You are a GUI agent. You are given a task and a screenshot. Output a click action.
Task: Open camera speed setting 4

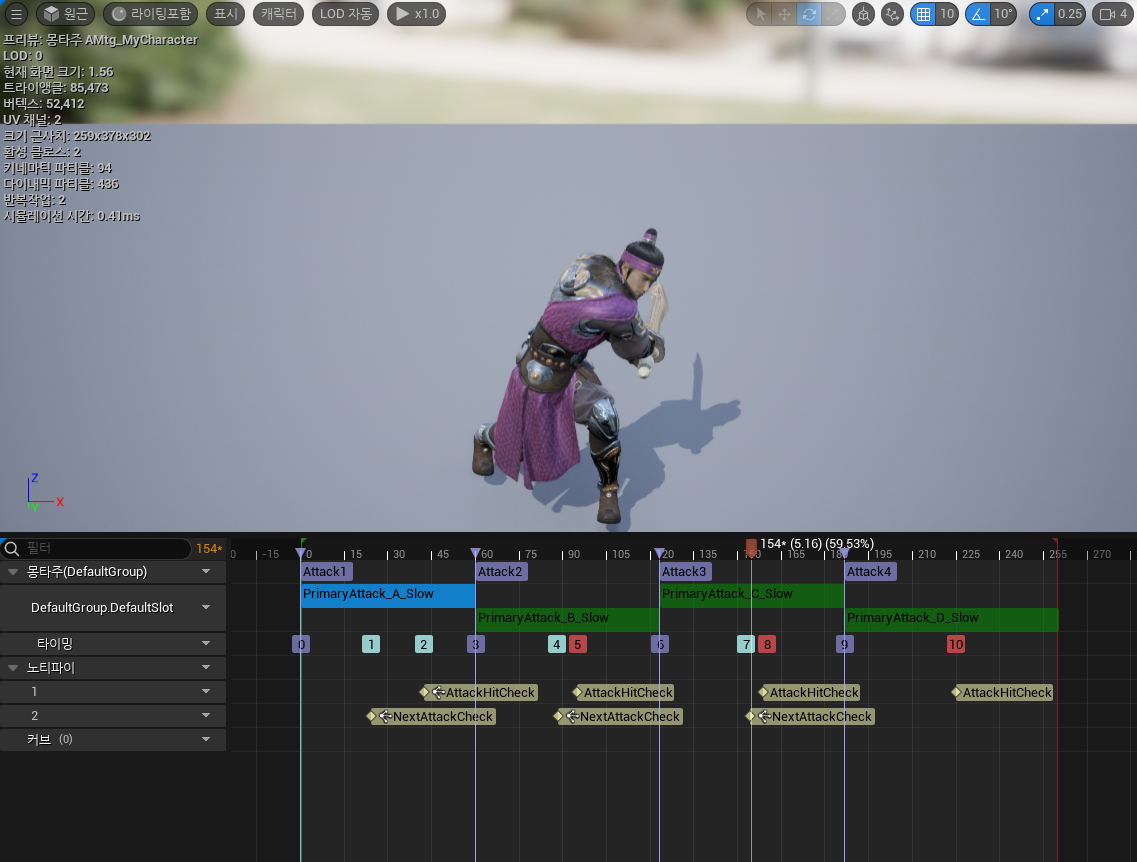pyautogui.click(x=1113, y=14)
